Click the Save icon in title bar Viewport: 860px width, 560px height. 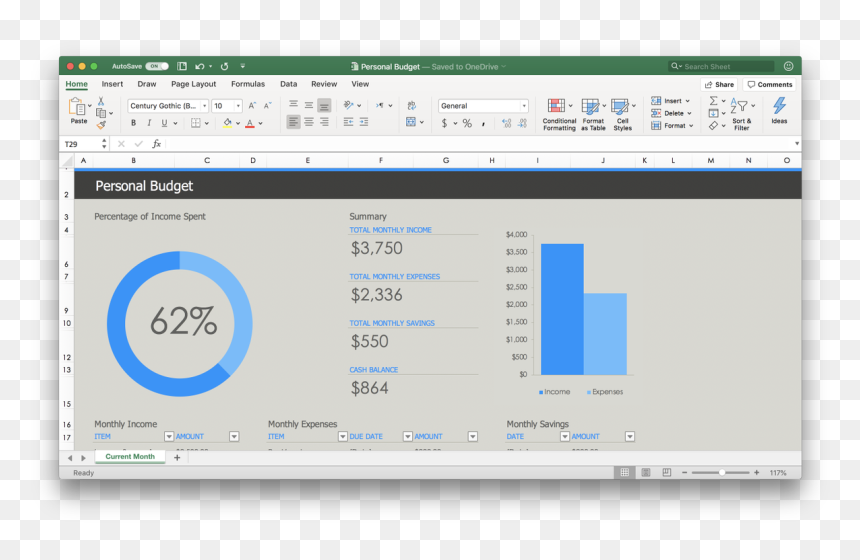point(182,66)
